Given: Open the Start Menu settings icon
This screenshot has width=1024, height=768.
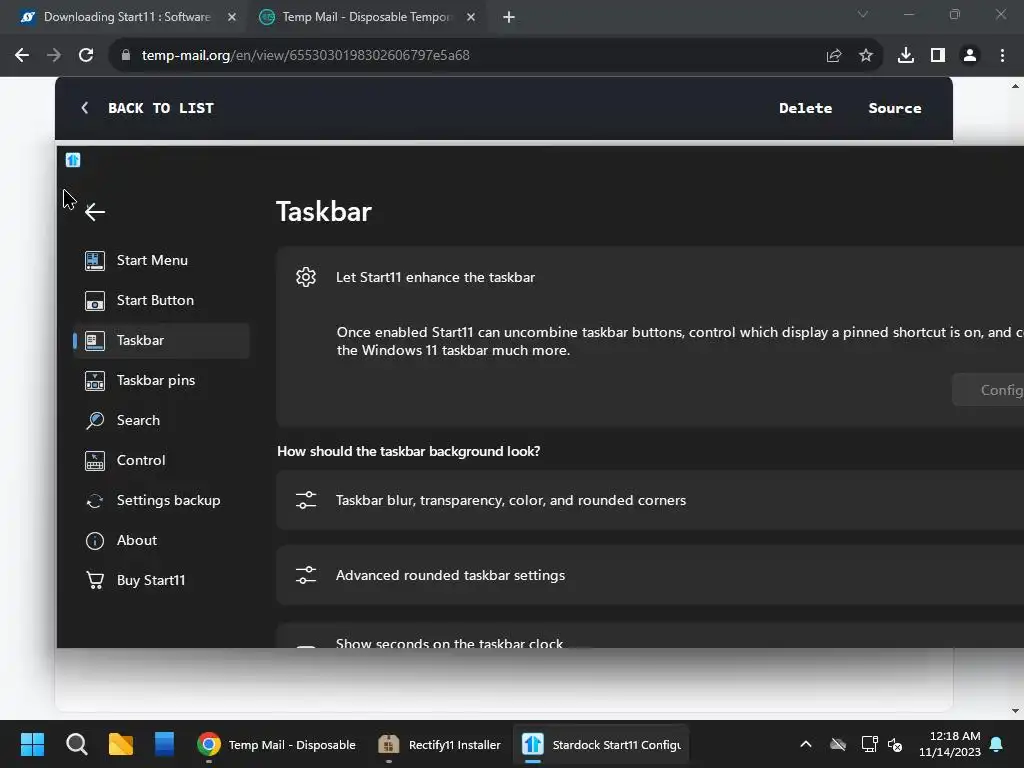Looking at the screenshot, I should (95, 261).
